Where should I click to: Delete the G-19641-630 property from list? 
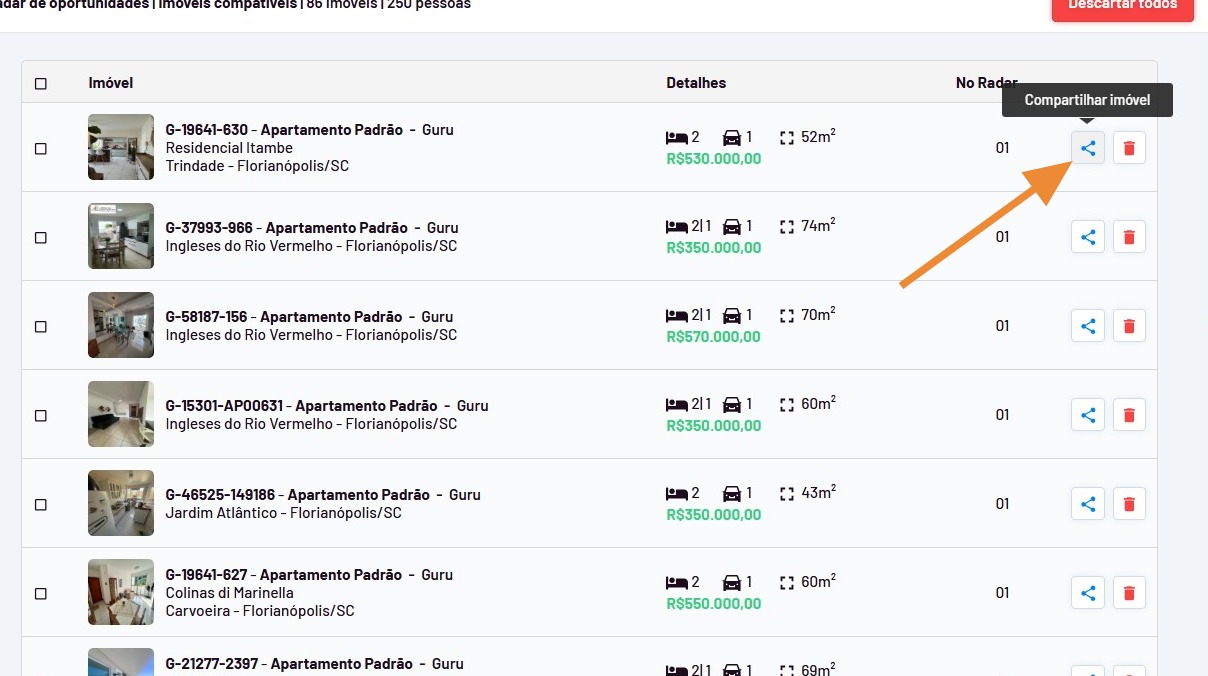(1129, 148)
